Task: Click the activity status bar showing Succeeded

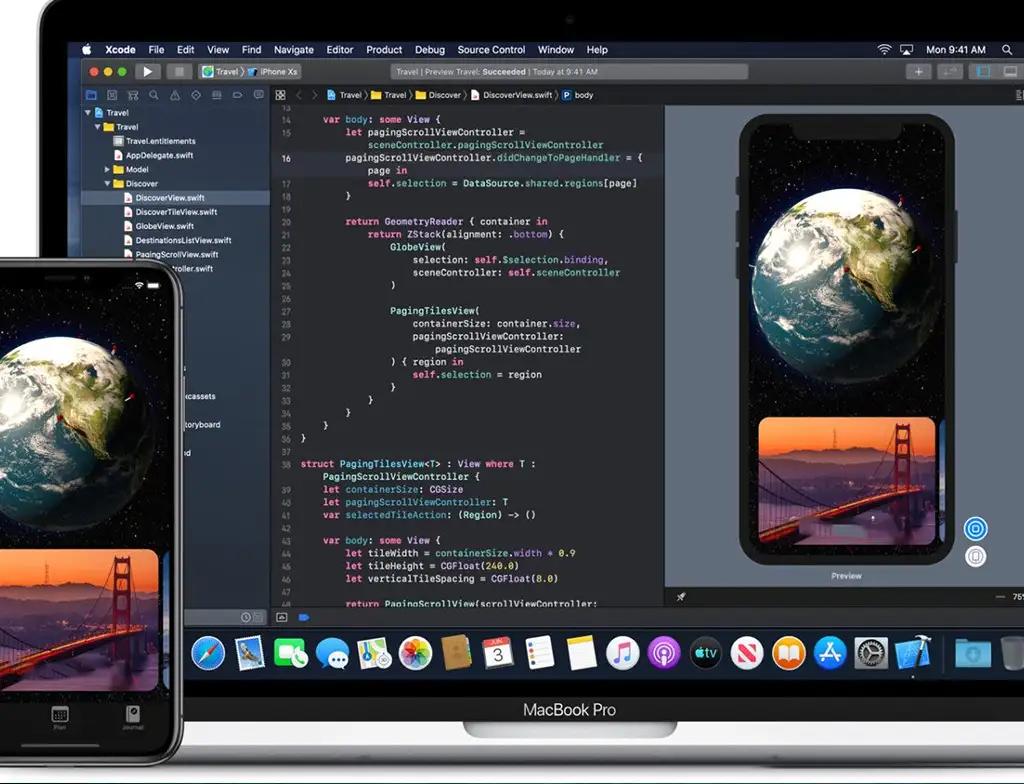Action: coord(569,72)
